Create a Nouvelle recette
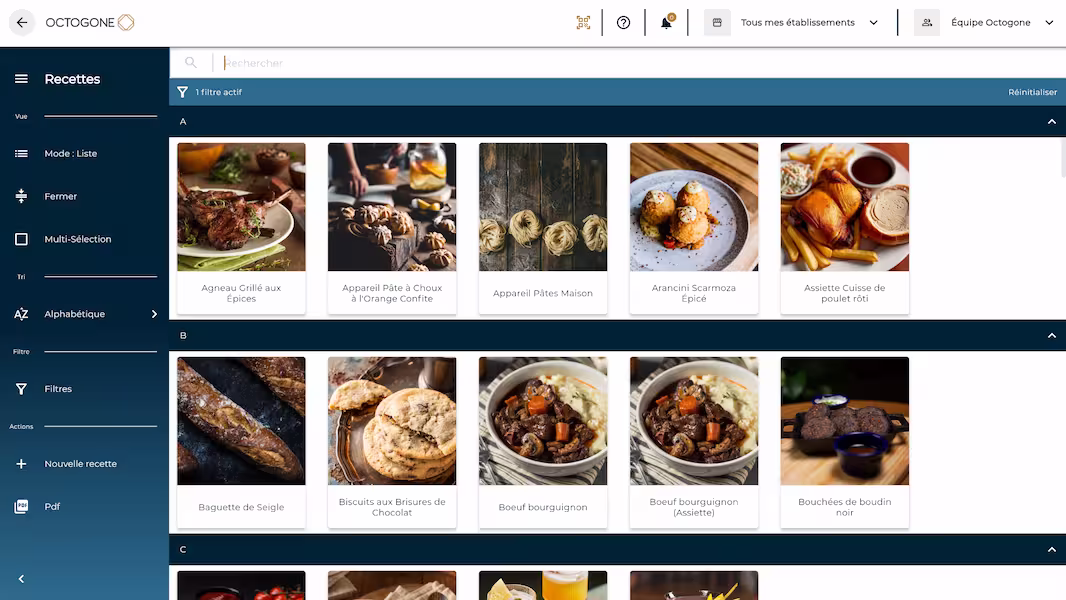 [x=80, y=464]
